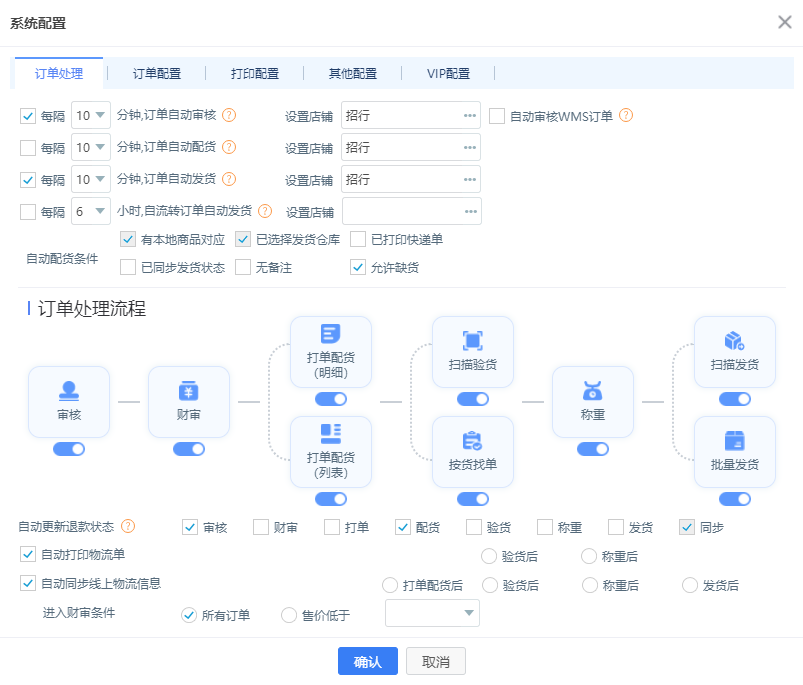The image size is (803, 685).
Task: Click the 打单配货(列表) step icon
Action: [330, 434]
